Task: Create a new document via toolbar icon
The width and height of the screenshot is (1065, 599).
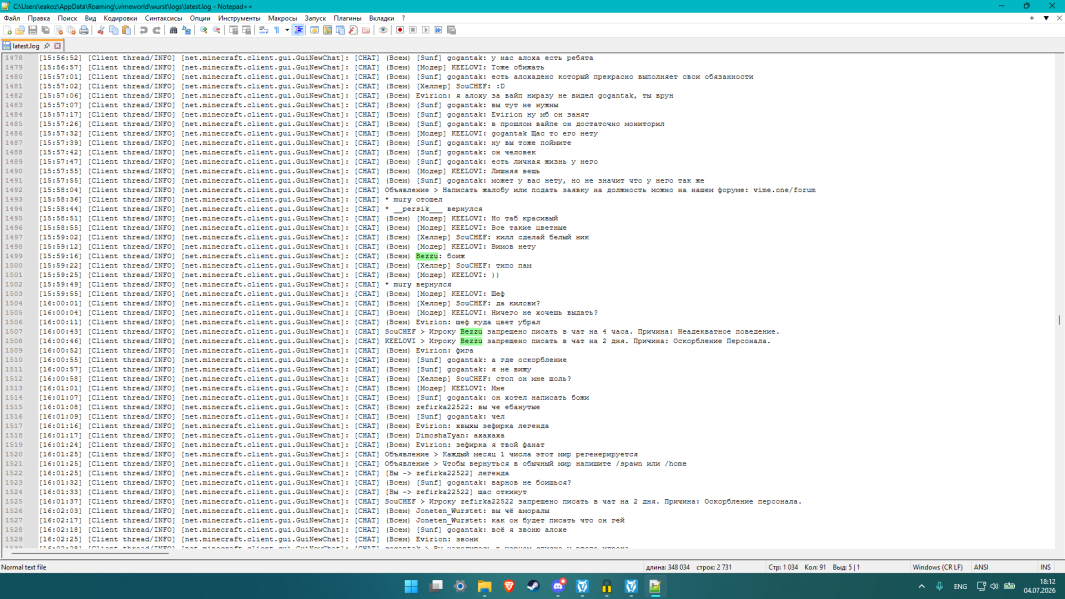Action: click(x=7, y=30)
